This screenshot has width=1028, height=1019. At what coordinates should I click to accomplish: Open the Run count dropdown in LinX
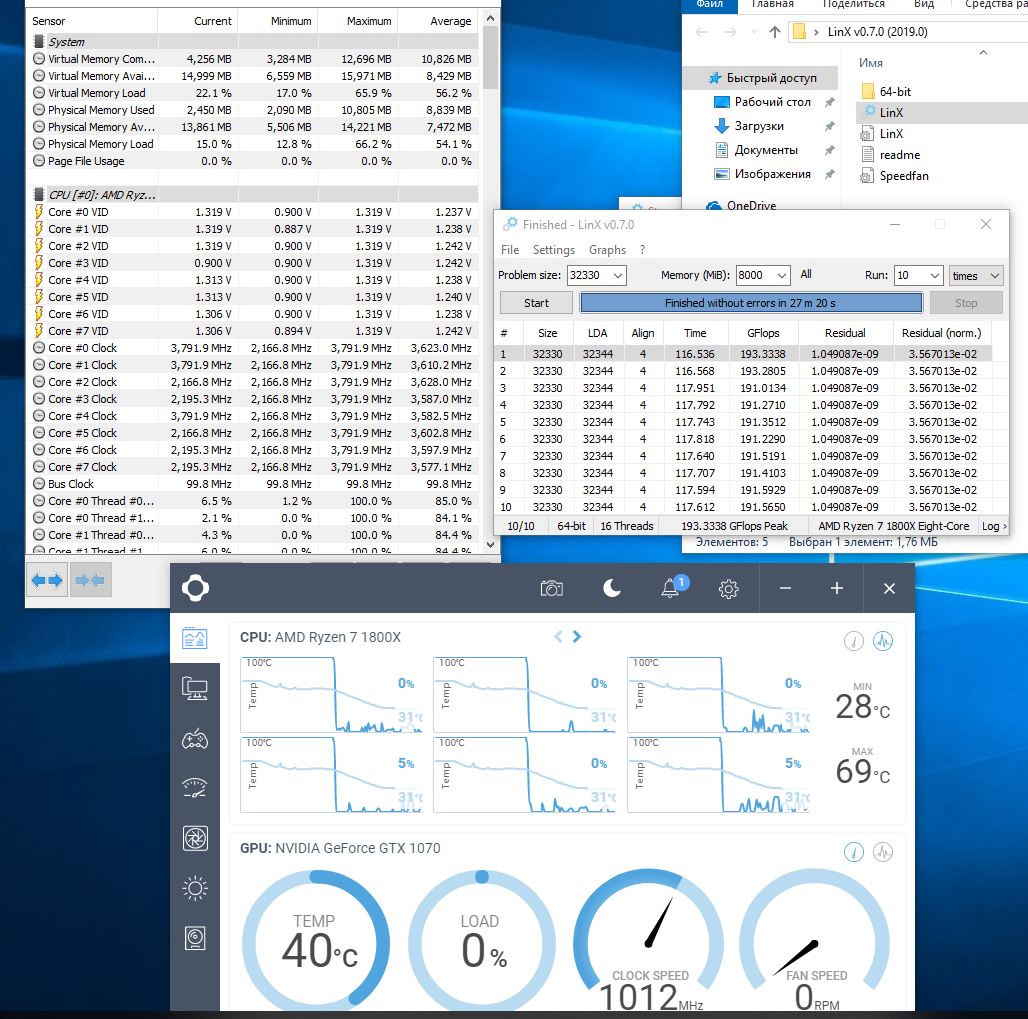click(935, 275)
